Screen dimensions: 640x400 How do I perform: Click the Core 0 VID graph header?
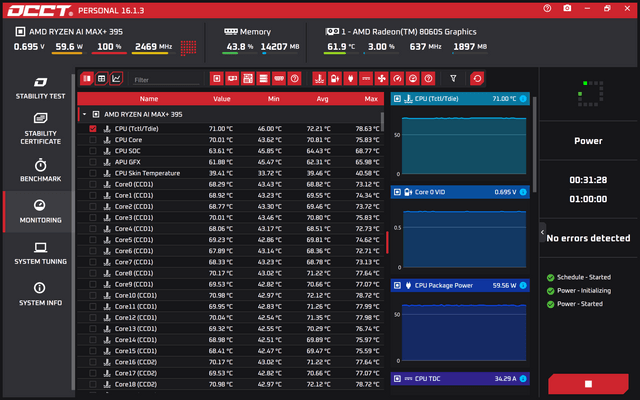tap(460, 192)
